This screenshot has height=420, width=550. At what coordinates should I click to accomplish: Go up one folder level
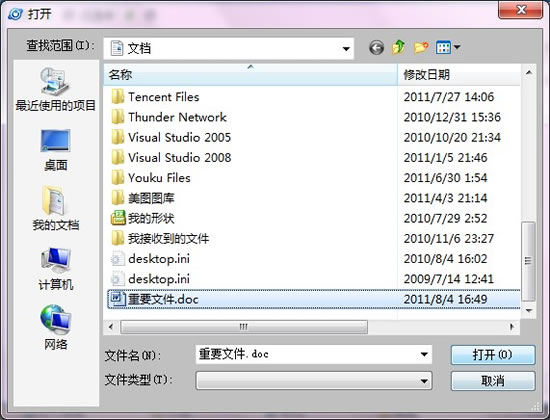(398, 47)
